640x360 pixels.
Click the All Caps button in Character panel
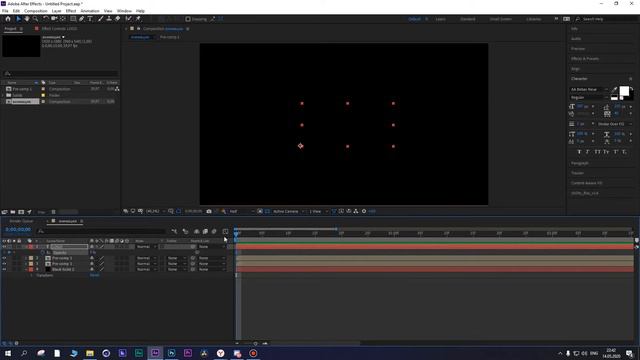(x=597, y=152)
